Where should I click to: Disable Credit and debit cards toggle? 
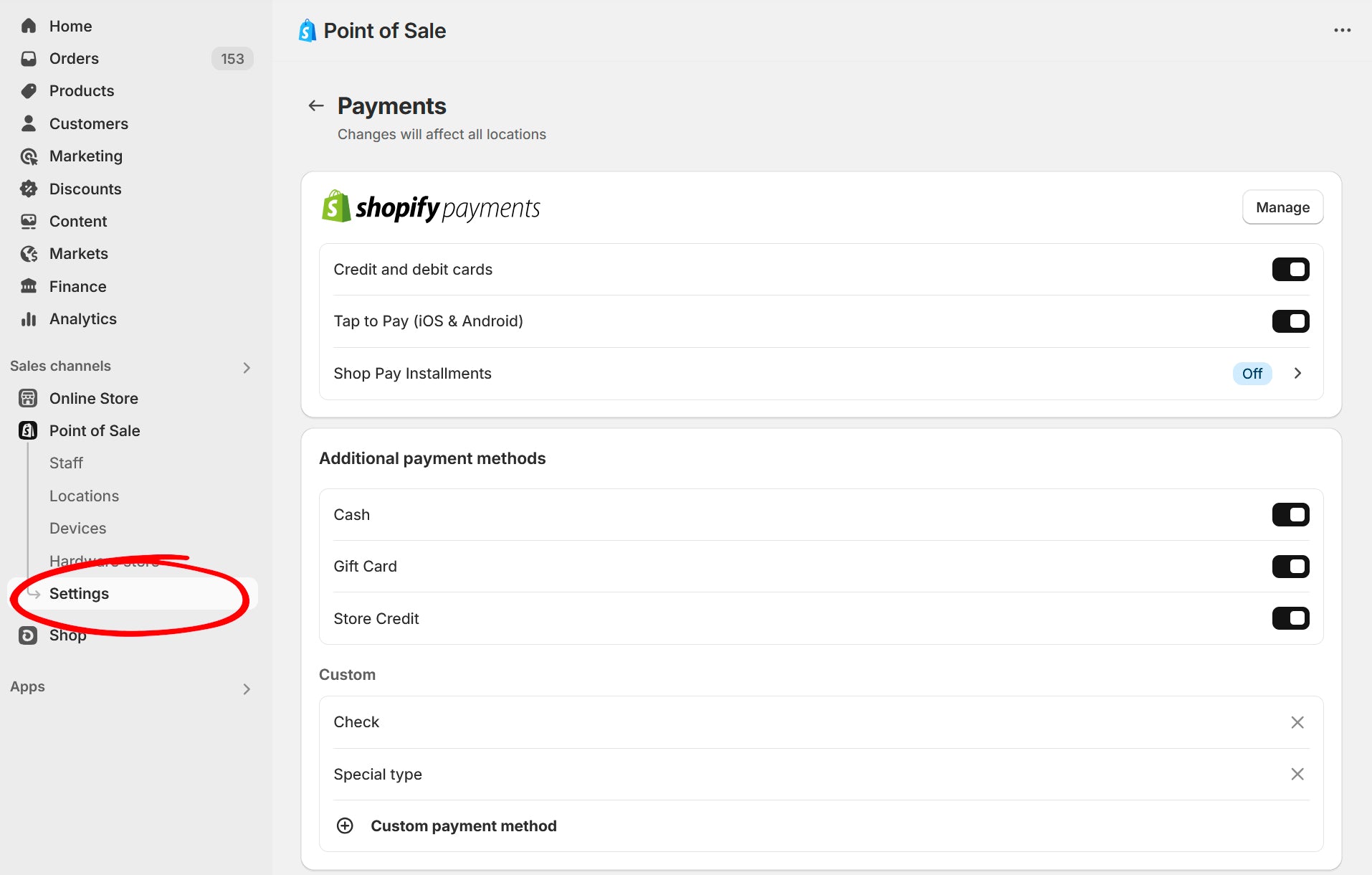tap(1290, 270)
